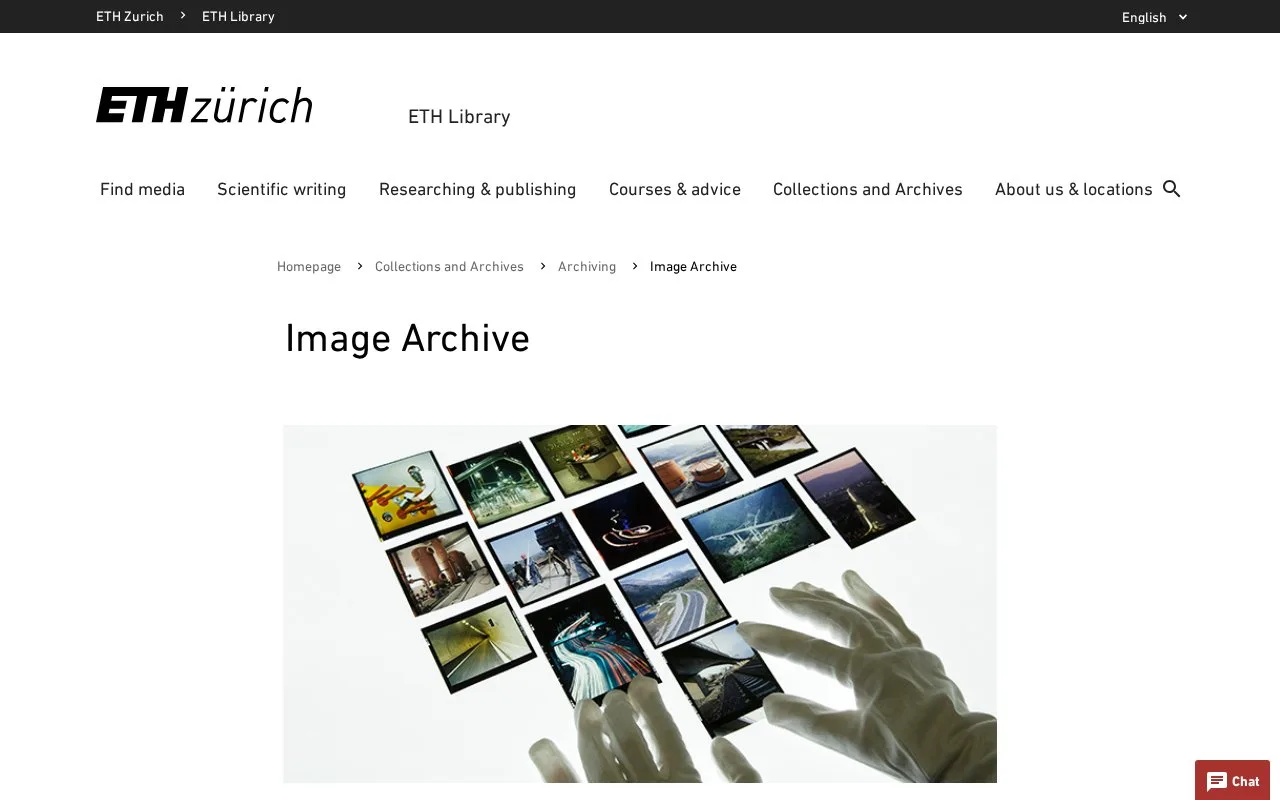Click ETH Library link in top bar
This screenshot has height=800, width=1280.
click(238, 16)
